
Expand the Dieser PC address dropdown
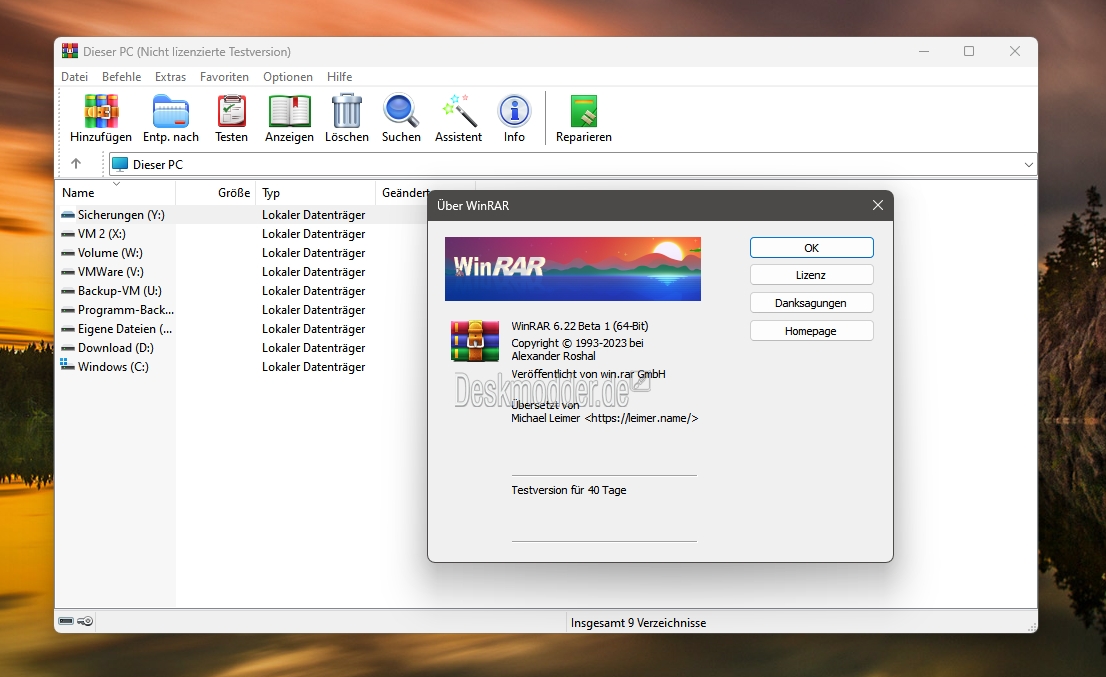(1028, 164)
